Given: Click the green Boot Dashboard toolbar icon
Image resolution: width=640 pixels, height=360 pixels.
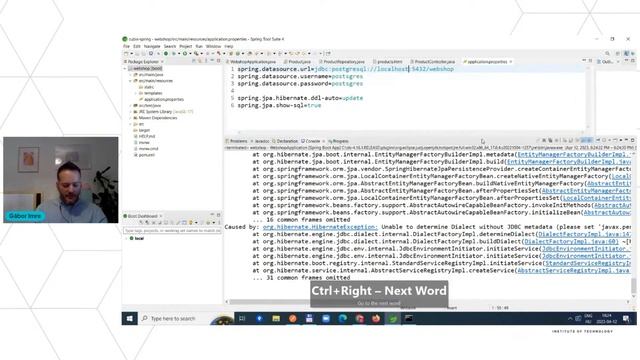Looking at the screenshot, I should (x=166, y=53).
